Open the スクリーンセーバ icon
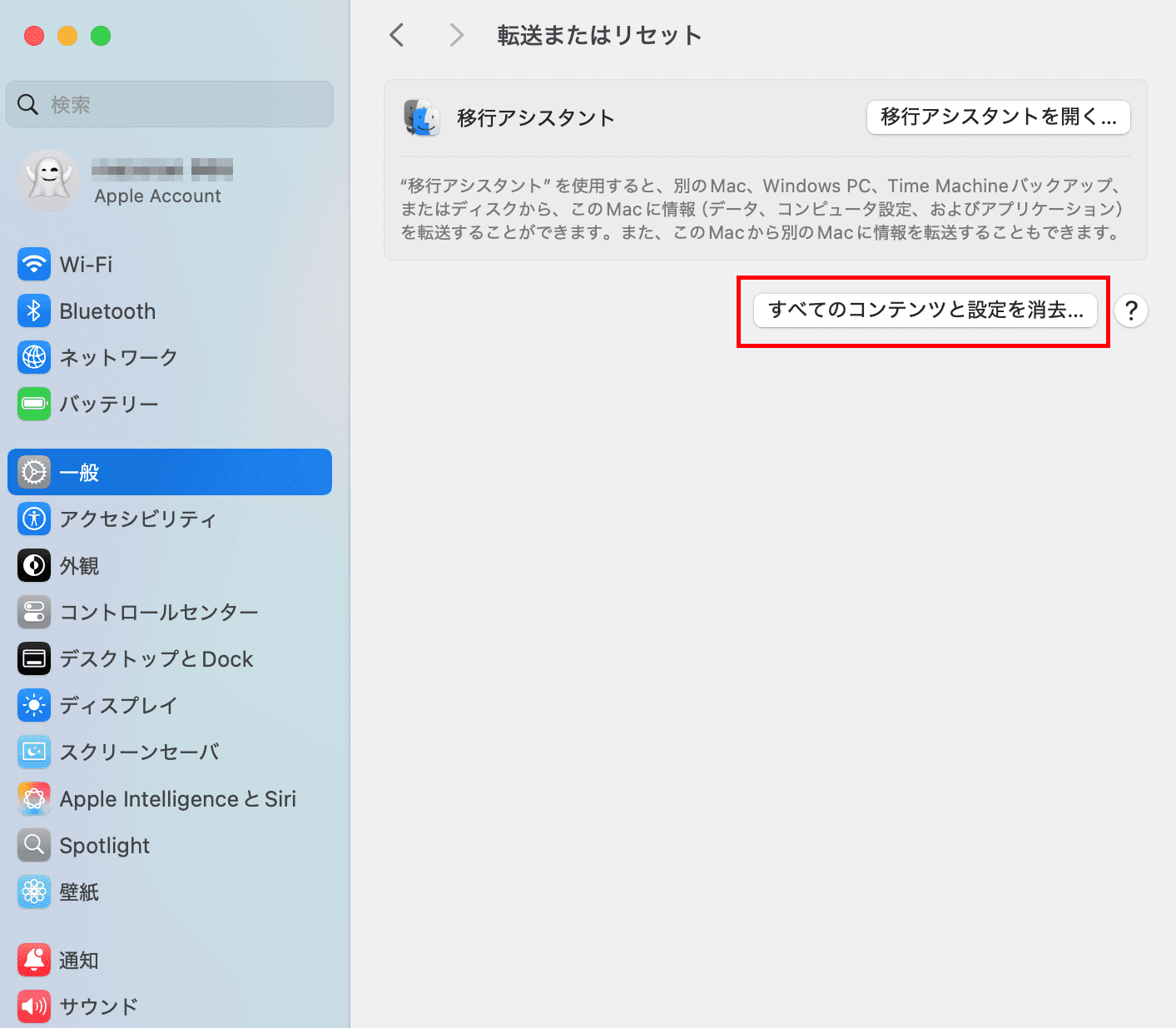Viewport: 1176px width, 1028px height. (34, 752)
